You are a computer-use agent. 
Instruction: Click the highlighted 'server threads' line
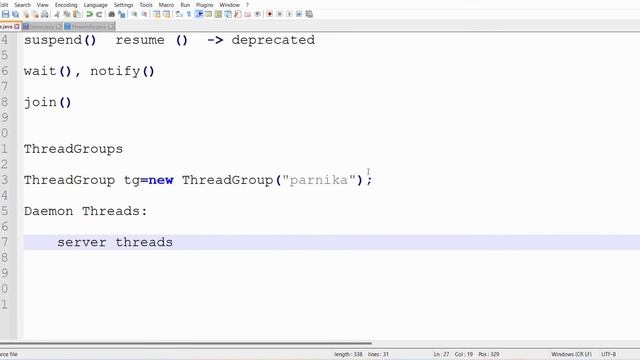point(331,242)
